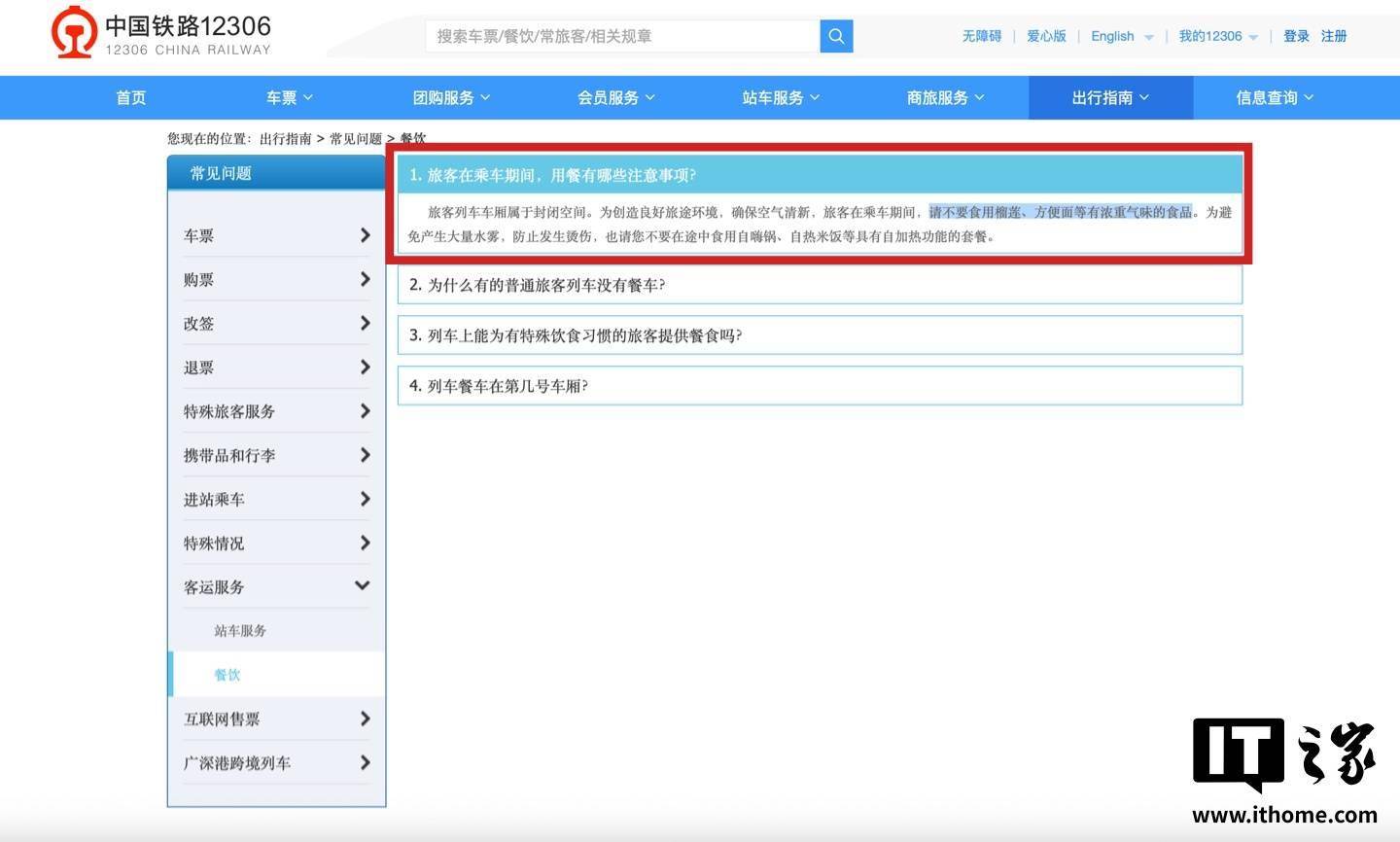The height and width of the screenshot is (842, 1400).
Task: Click the 注册 registration link
Action: point(1333,36)
